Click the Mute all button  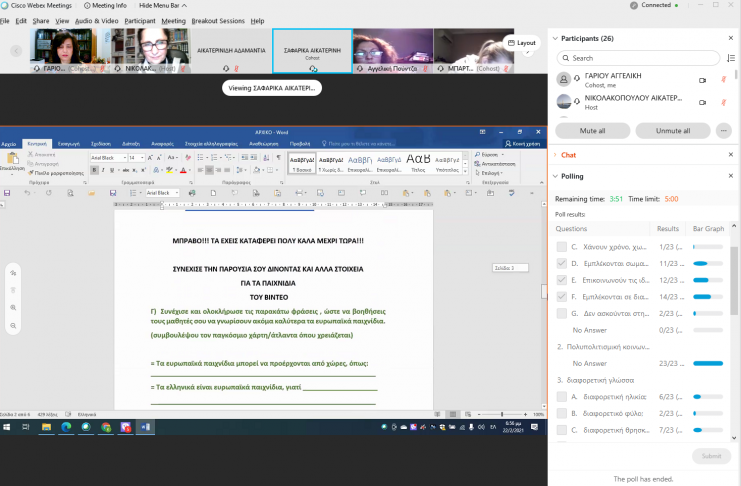pyautogui.click(x=591, y=130)
